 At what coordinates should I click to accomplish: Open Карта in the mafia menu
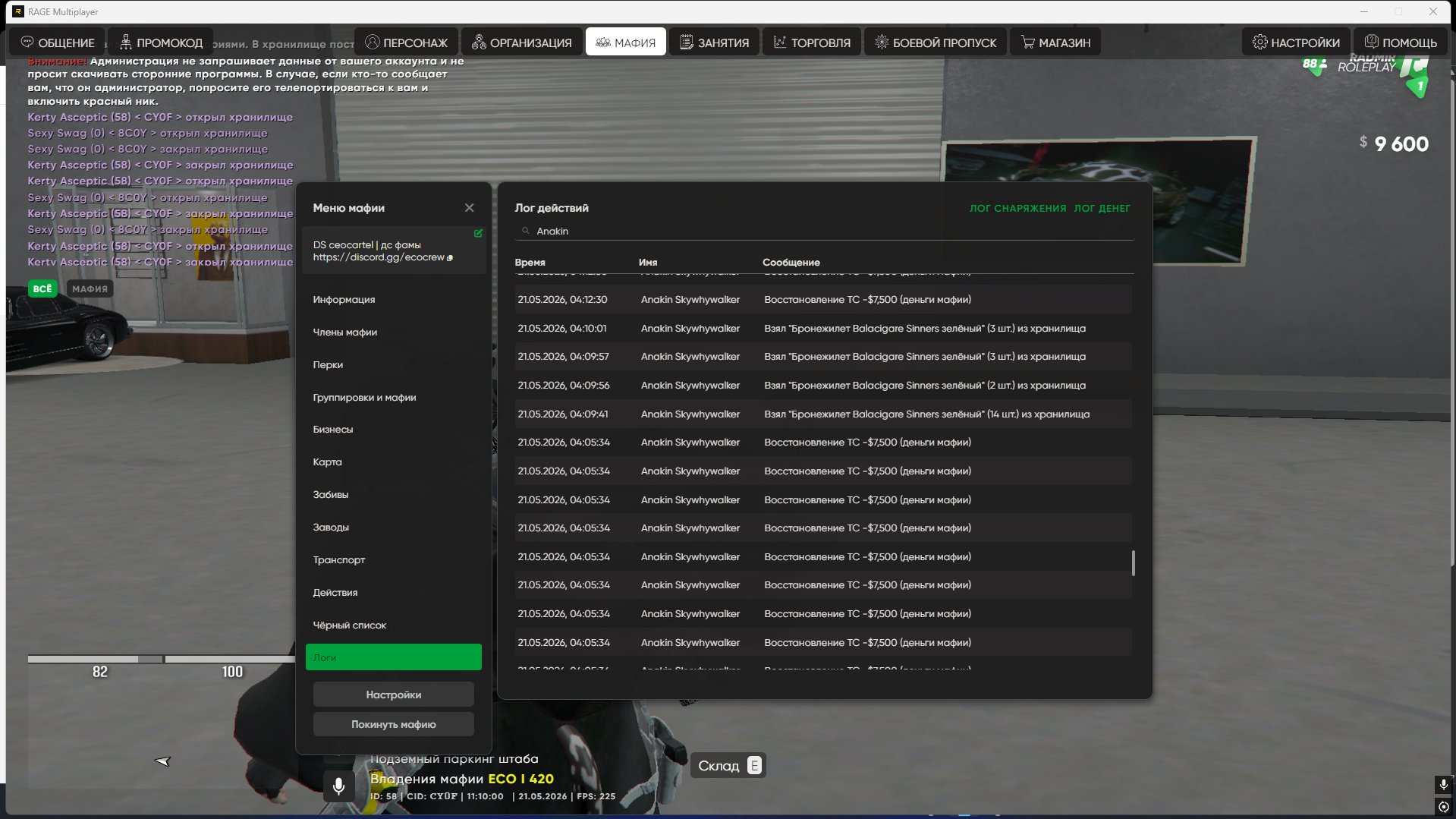[327, 462]
